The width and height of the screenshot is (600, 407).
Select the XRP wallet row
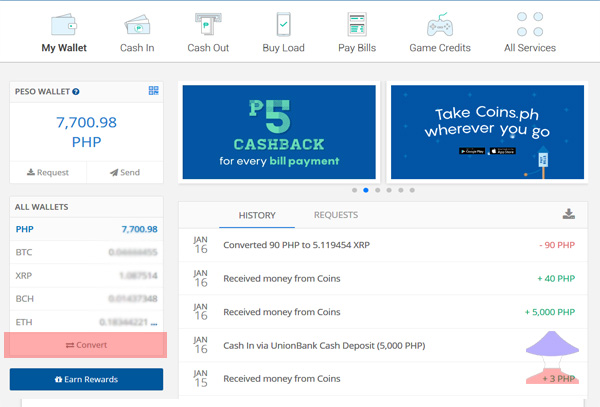tap(86, 275)
